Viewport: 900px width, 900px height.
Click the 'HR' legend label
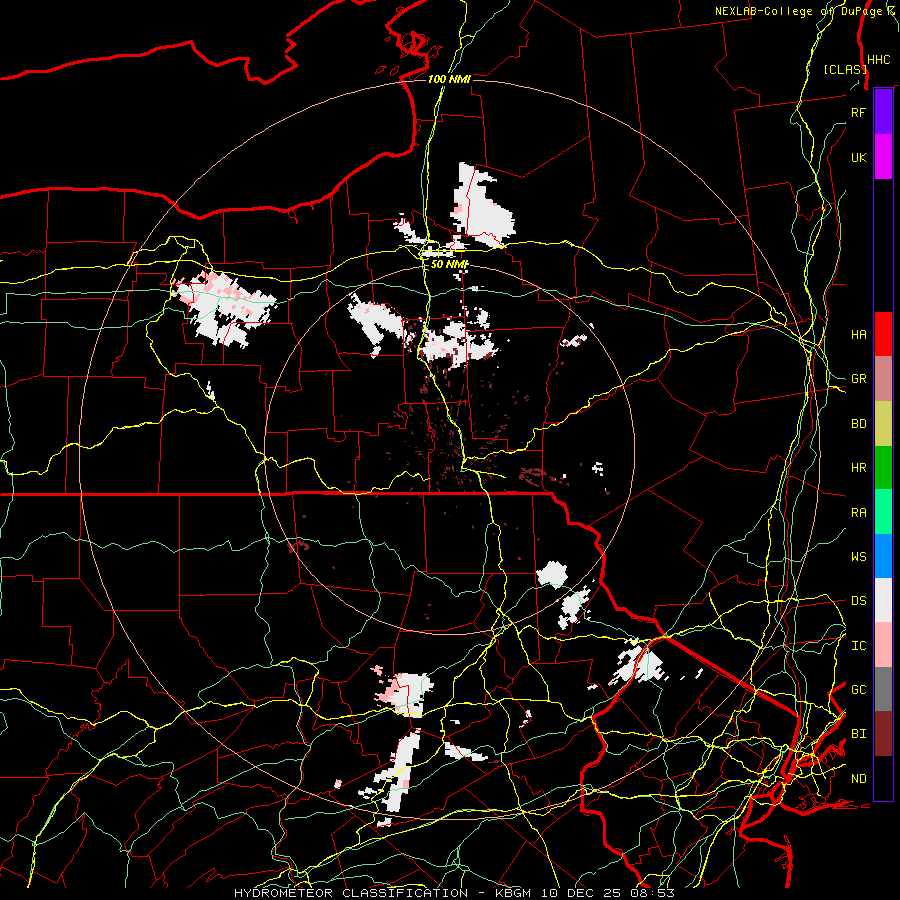click(x=858, y=468)
